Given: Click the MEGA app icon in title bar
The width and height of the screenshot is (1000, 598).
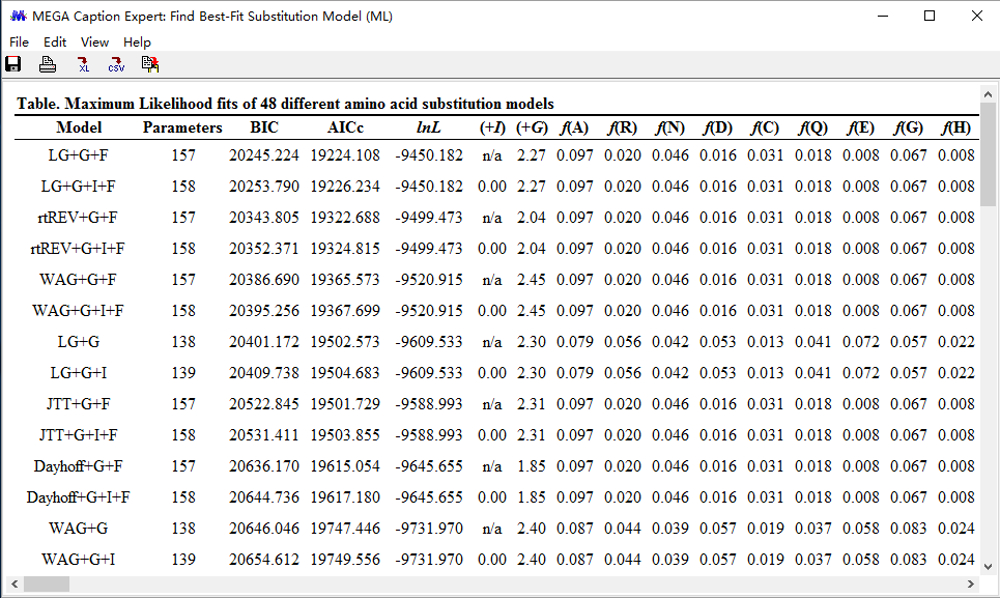Looking at the screenshot, I should [17, 16].
